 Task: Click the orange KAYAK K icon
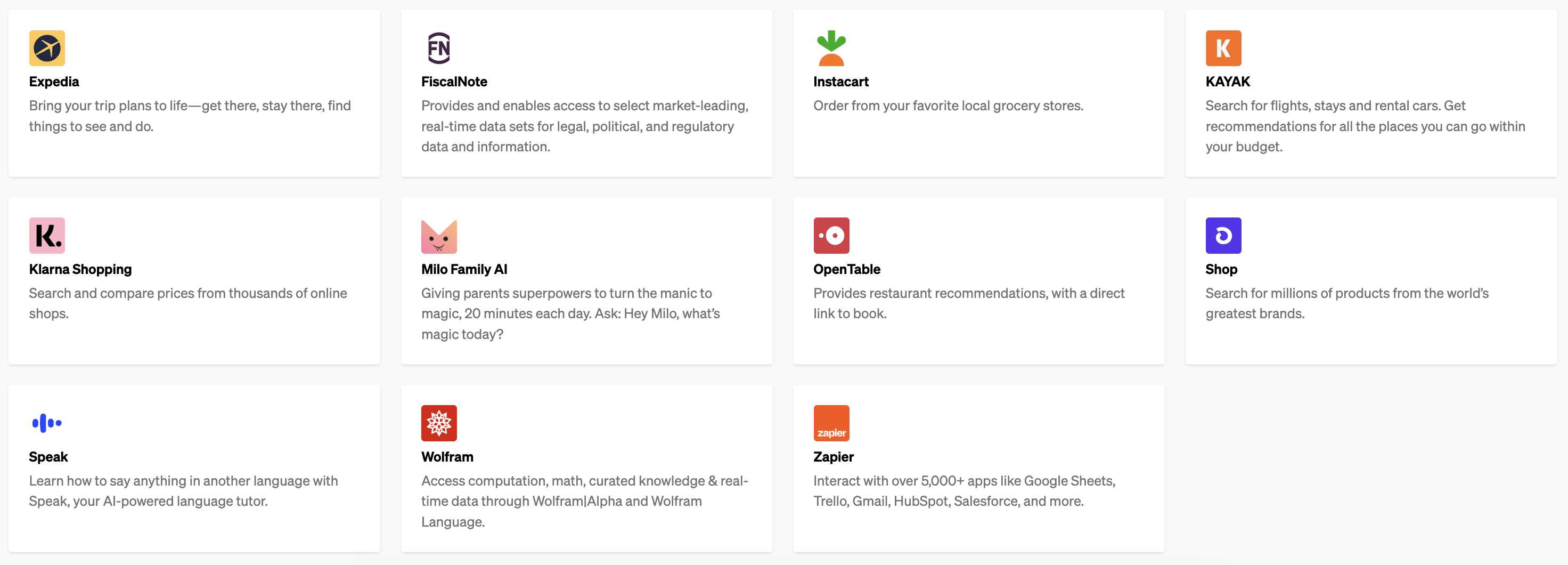tap(1223, 48)
